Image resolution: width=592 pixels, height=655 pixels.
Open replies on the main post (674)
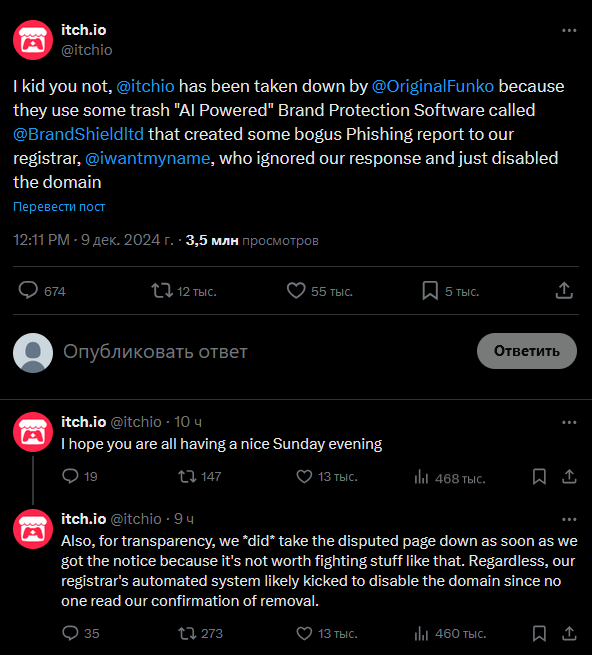pos(28,291)
